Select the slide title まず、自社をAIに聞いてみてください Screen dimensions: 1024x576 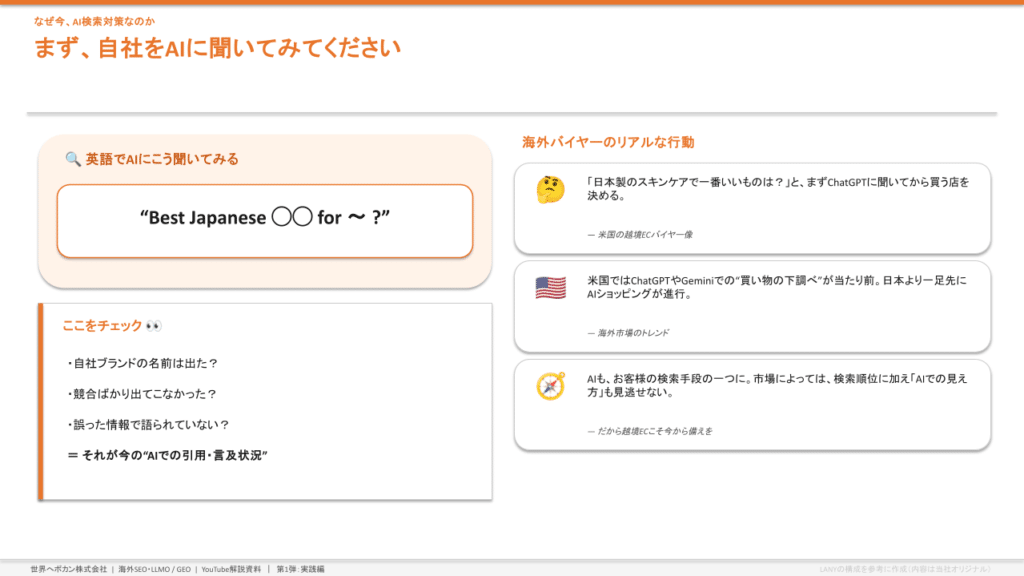(217, 48)
